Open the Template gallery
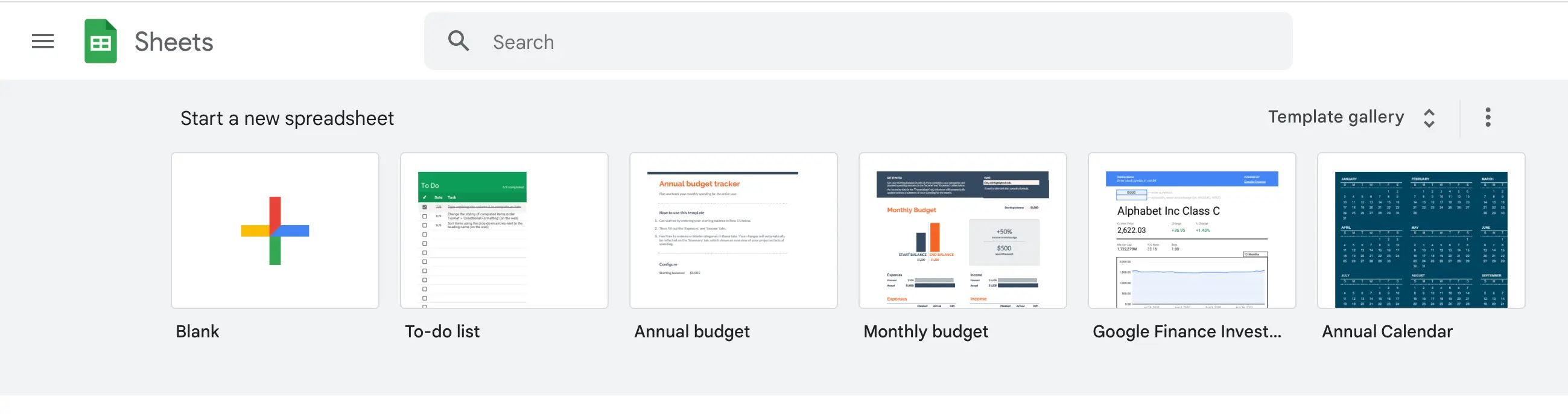Image resolution: width=1568 pixels, height=414 pixels. [1336, 117]
